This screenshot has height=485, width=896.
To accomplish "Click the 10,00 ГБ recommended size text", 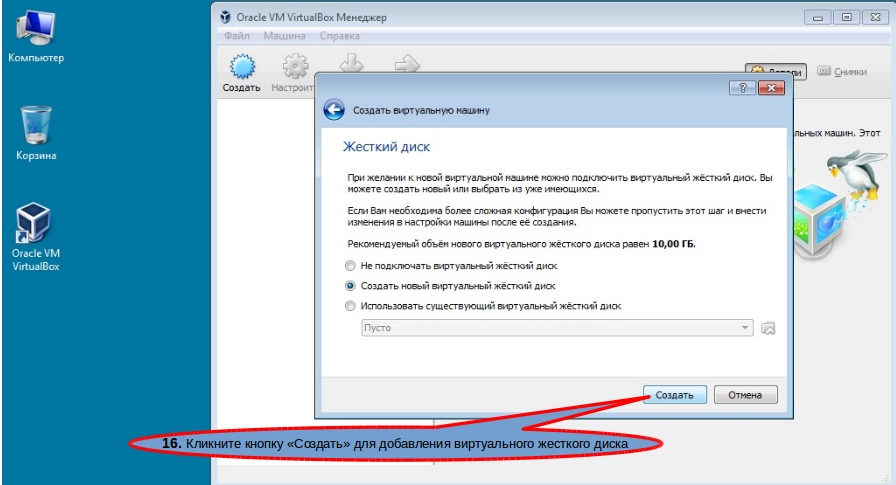I will [x=673, y=244].
